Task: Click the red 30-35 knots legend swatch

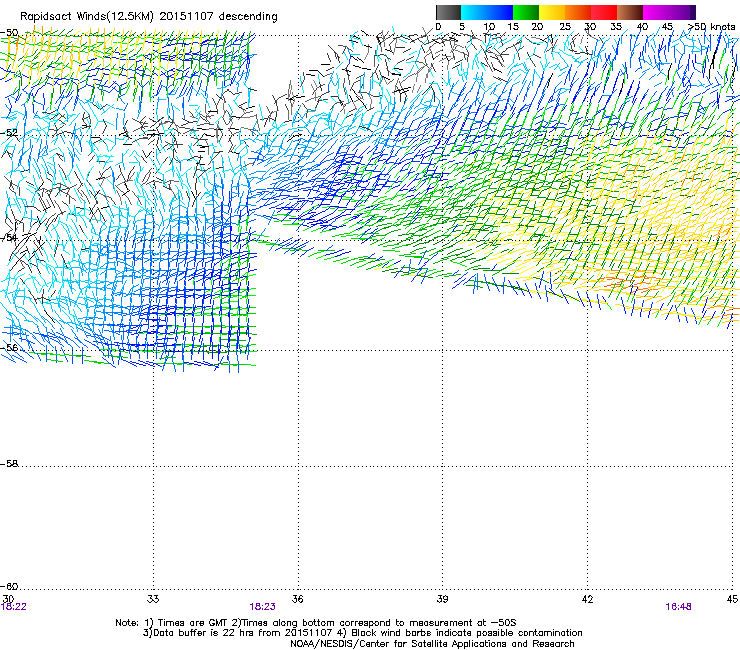Action: point(604,12)
